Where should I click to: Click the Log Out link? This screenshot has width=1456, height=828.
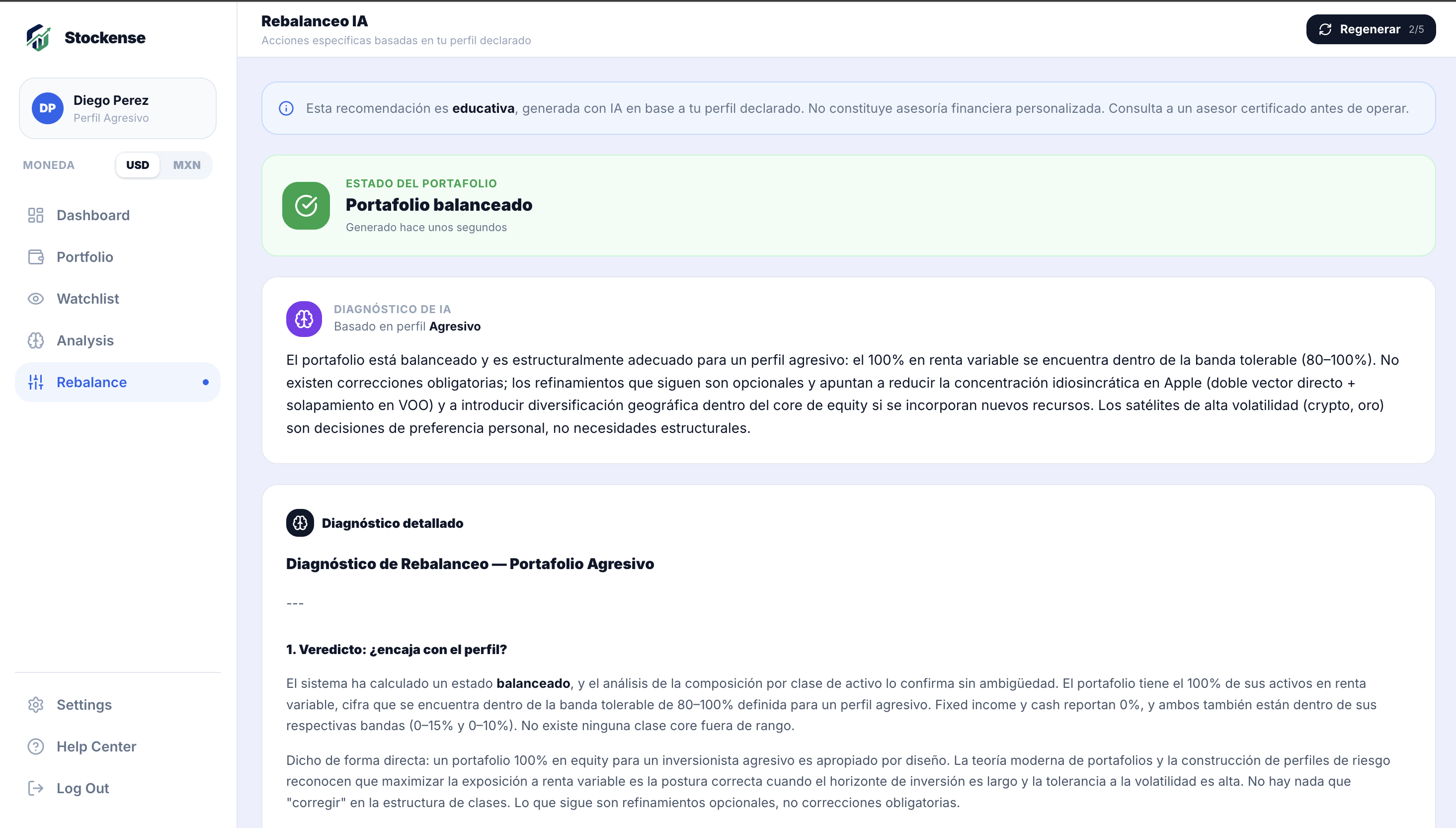[118, 788]
